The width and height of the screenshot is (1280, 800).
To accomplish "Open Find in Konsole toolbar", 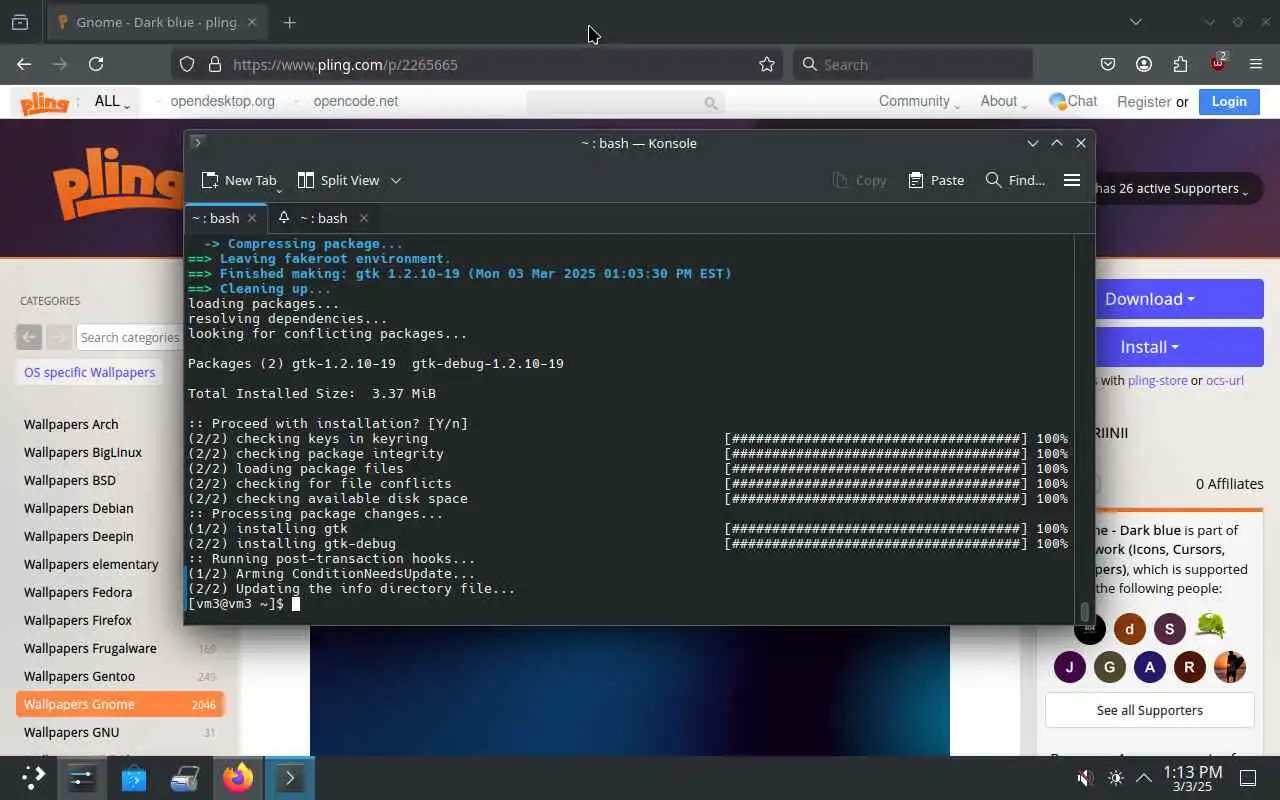I will 1015,180.
